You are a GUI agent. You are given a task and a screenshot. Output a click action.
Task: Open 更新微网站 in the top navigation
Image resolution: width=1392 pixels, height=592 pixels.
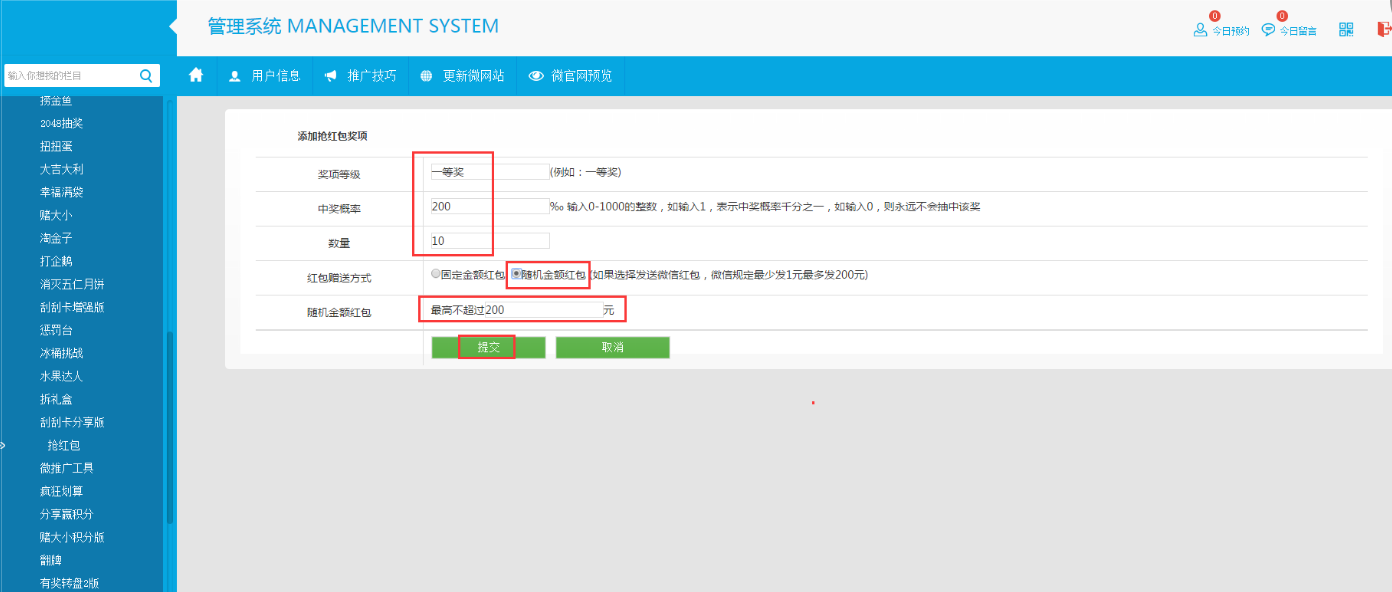point(473,76)
